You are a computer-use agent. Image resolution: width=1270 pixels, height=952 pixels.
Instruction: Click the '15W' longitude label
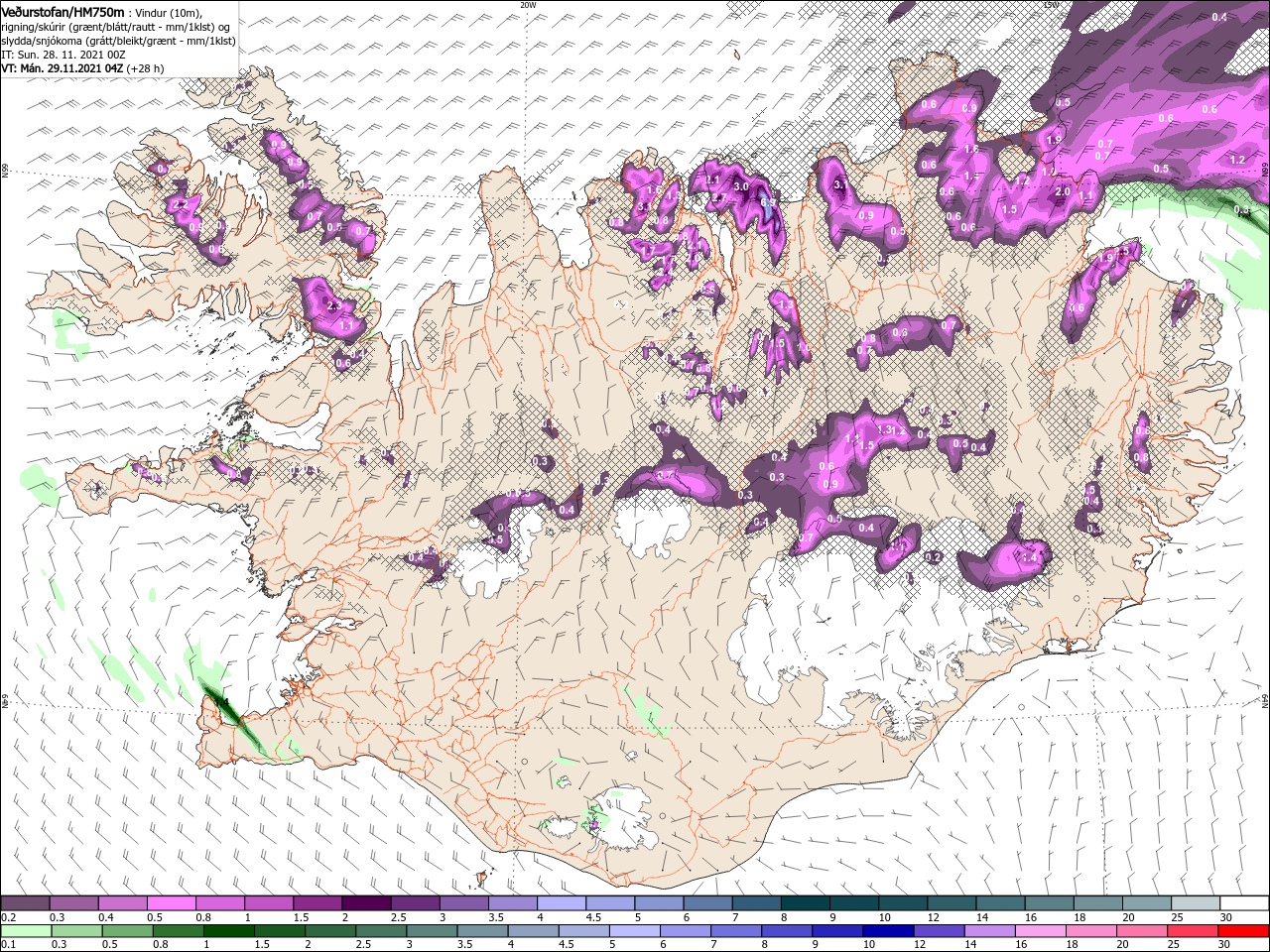(x=1051, y=5)
